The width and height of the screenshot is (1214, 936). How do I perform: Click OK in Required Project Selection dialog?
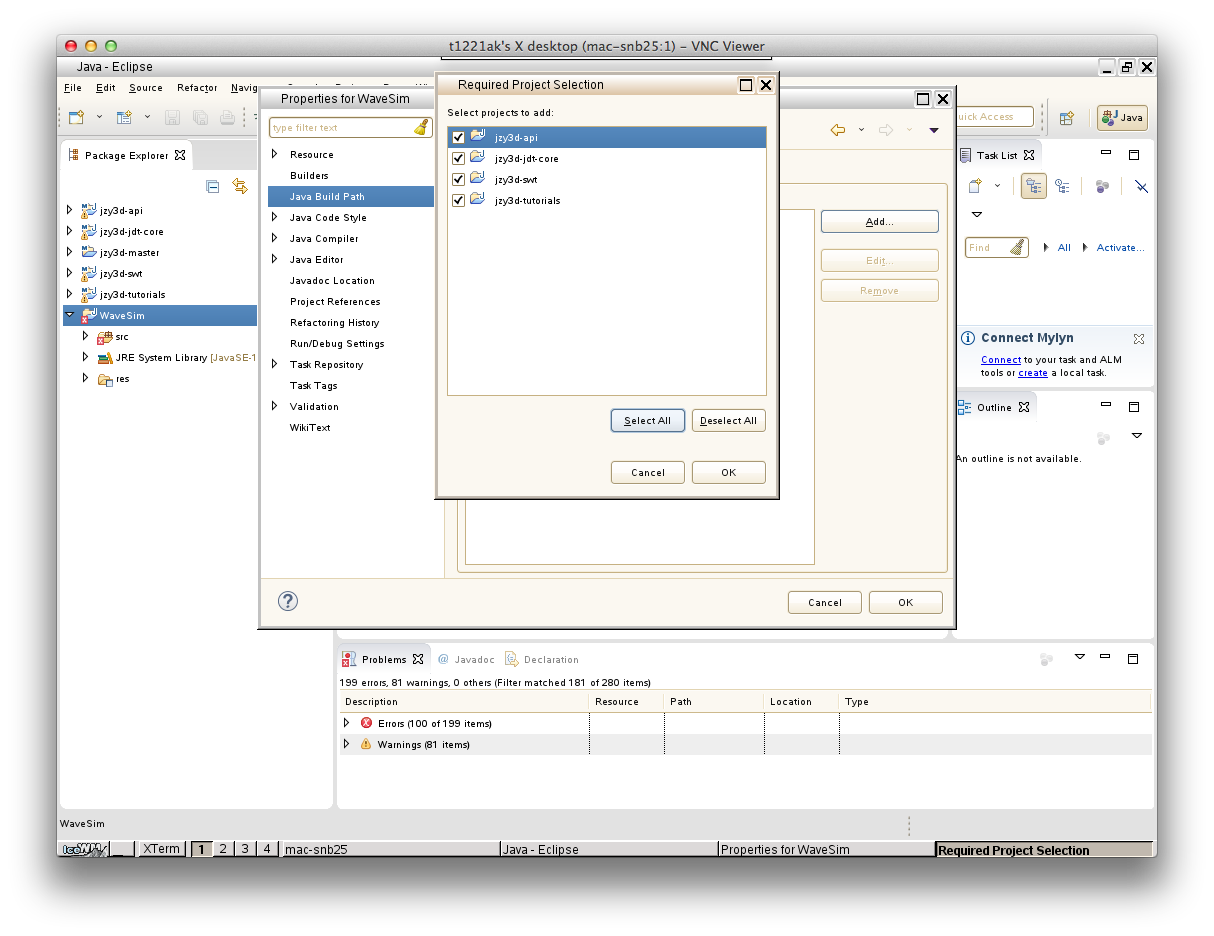729,472
